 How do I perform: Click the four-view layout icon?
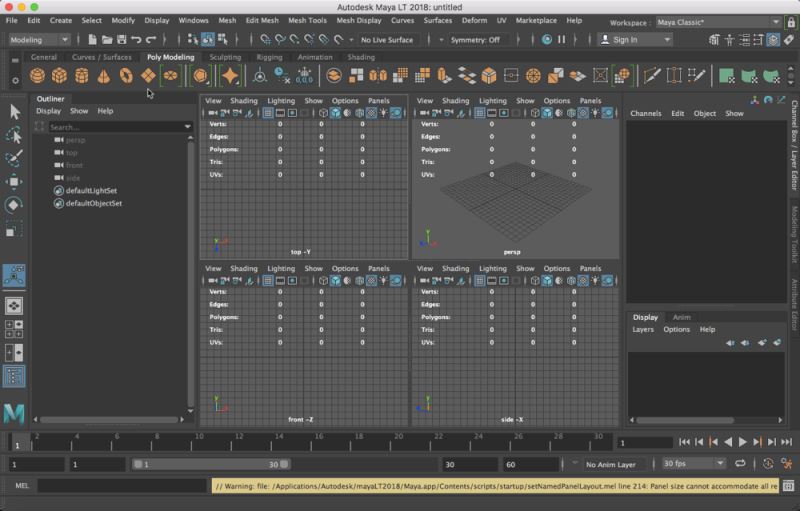pyautogui.click(x=14, y=329)
